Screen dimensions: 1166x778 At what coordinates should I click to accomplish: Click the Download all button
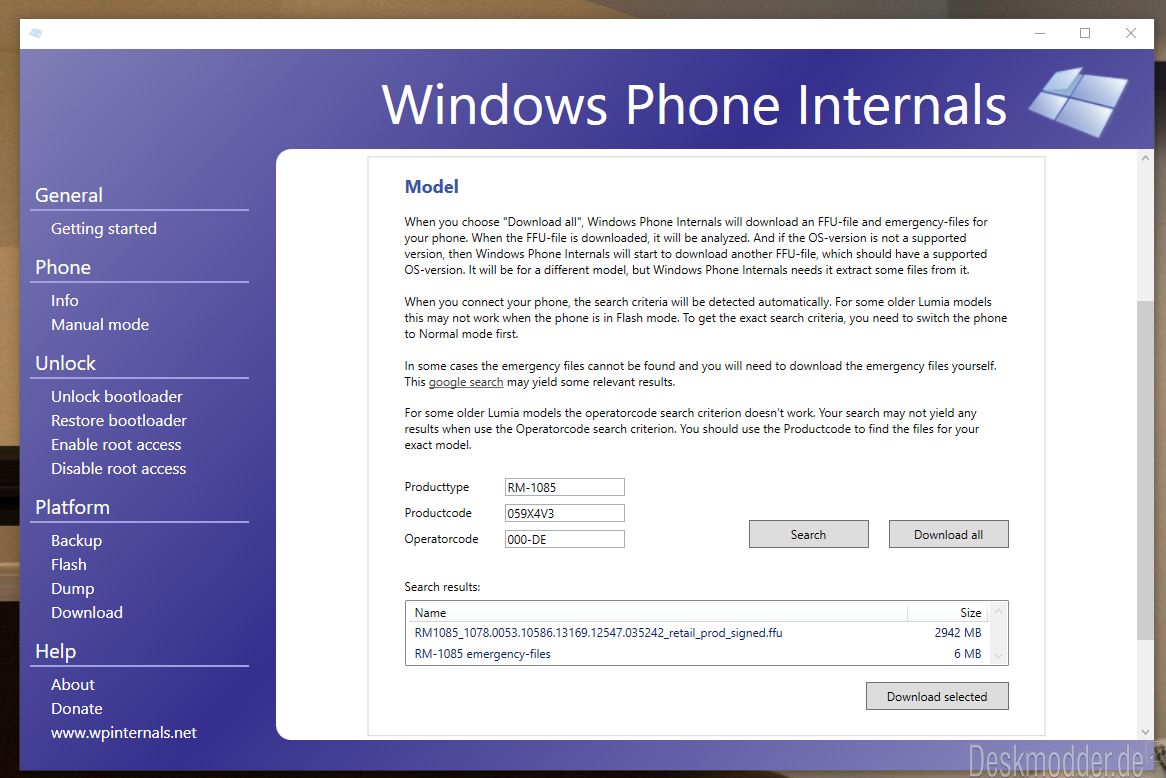click(x=948, y=534)
